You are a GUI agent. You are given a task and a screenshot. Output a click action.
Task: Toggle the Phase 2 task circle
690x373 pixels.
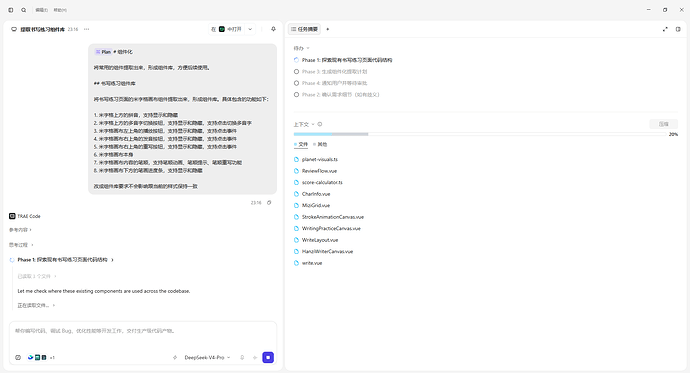[x=296, y=94]
